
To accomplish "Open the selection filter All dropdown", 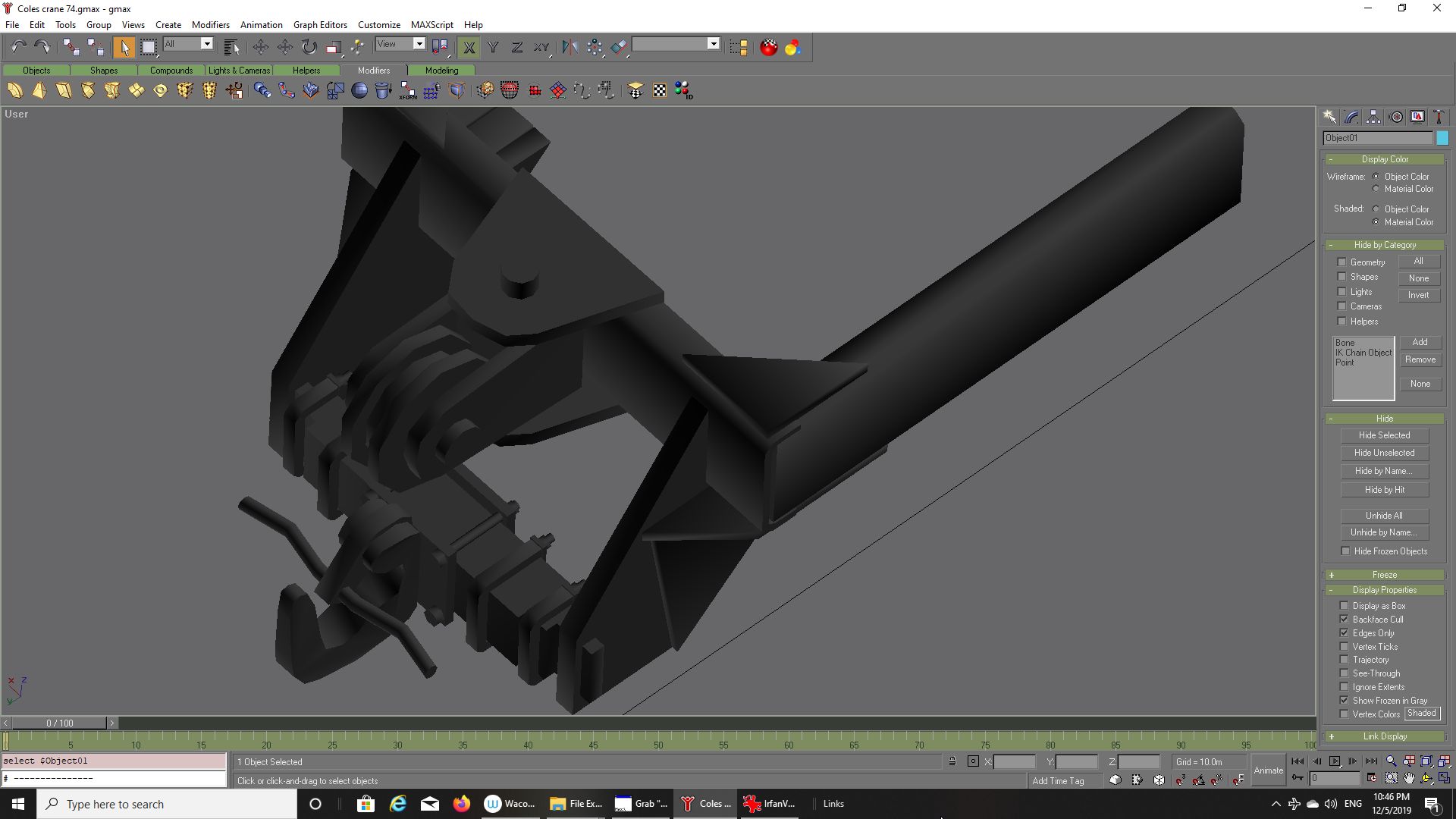I will (206, 44).
